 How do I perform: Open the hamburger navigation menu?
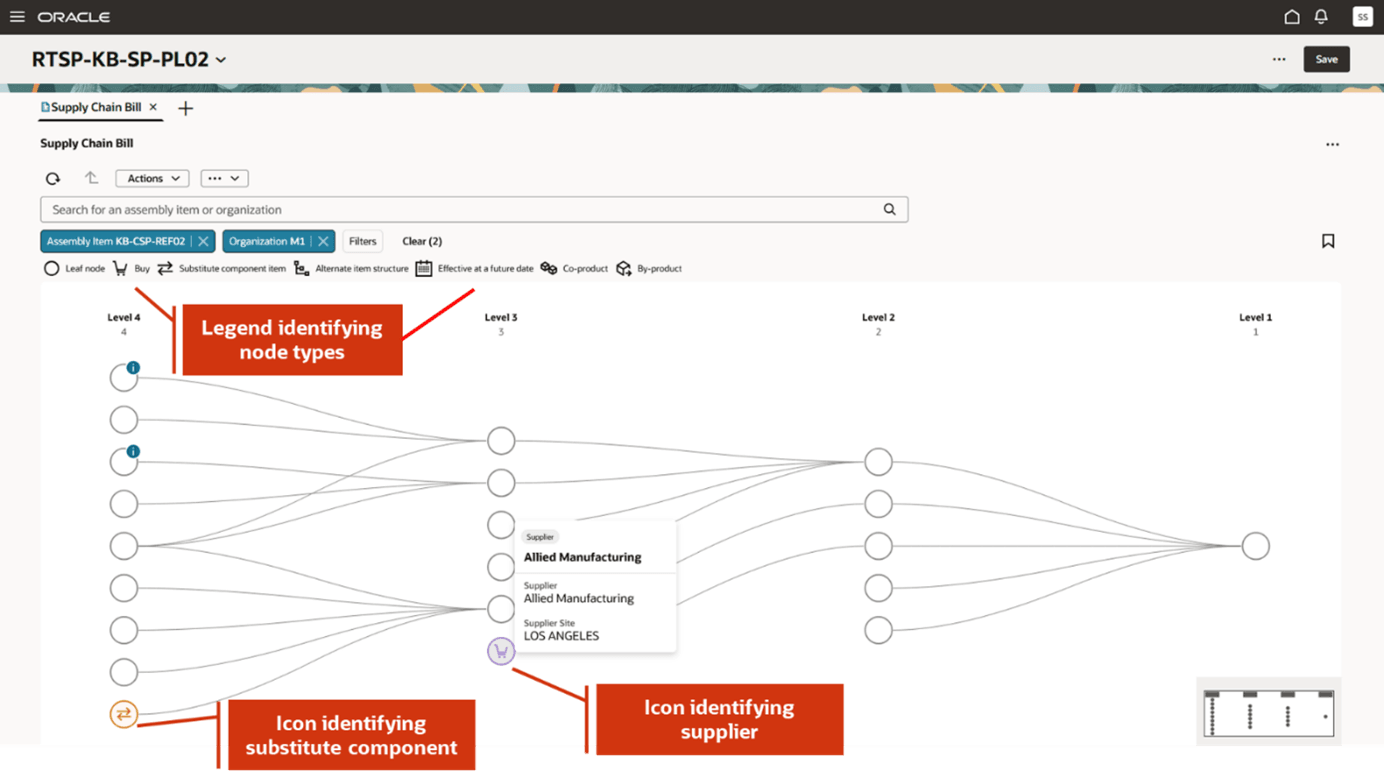coord(17,17)
